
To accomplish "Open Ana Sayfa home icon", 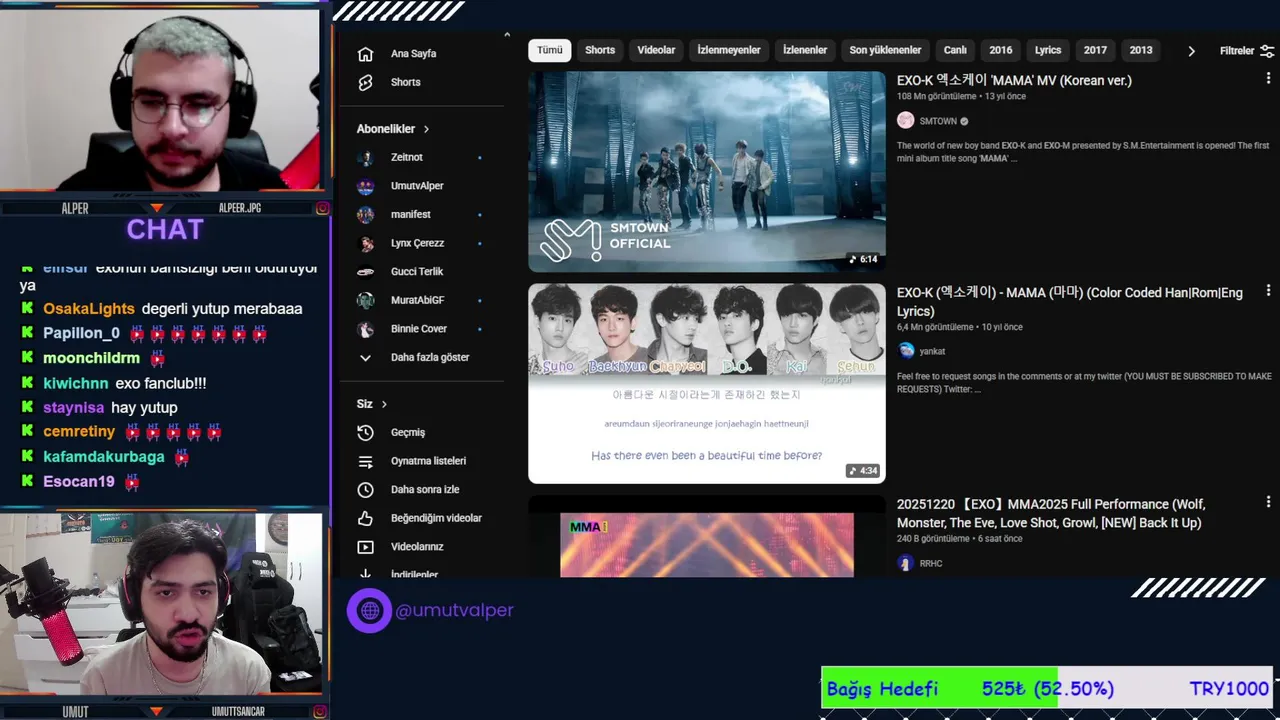I will [x=365, y=54].
